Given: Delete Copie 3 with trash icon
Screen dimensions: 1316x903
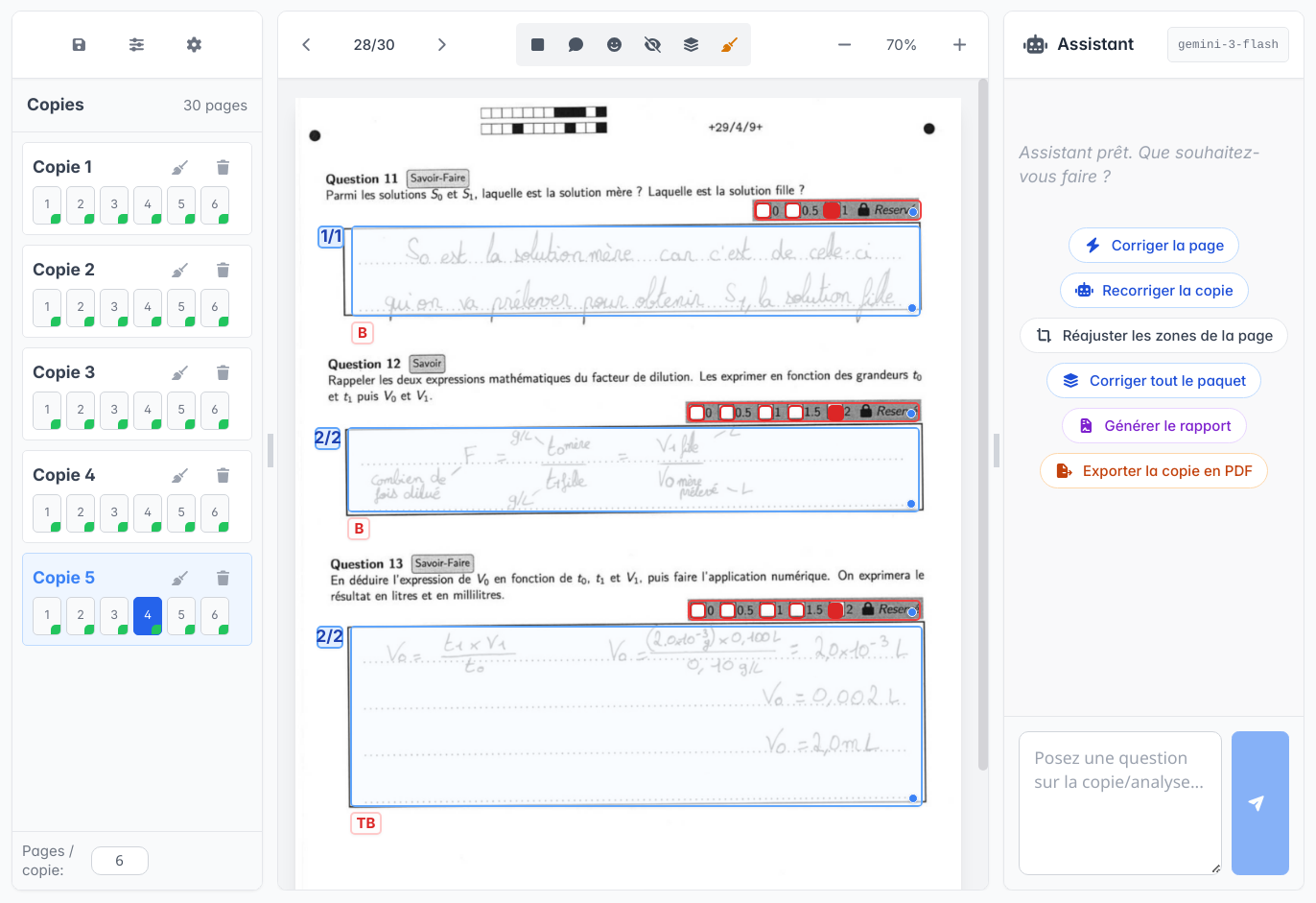Looking at the screenshot, I should [223, 372].
